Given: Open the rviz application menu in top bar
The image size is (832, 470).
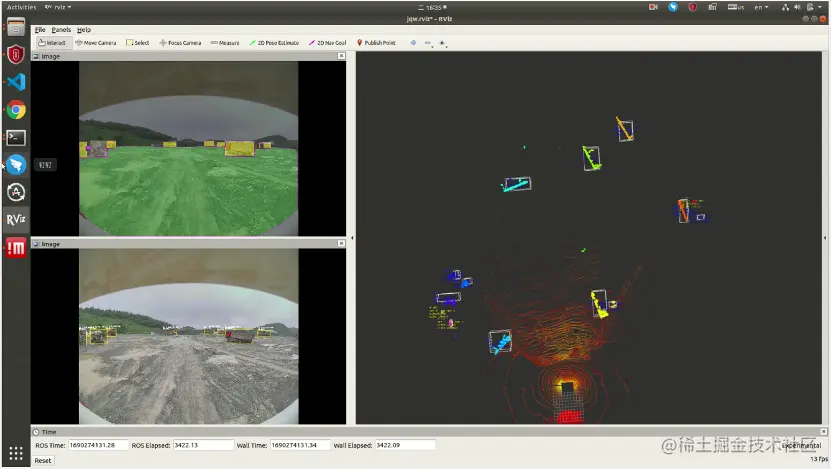Looking at the screenshot, I should (58, 7).
